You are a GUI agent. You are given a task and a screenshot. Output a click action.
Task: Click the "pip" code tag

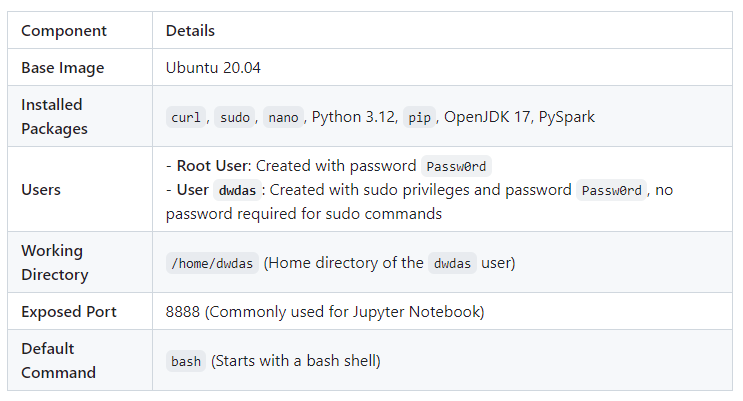(x=419, y=117)
